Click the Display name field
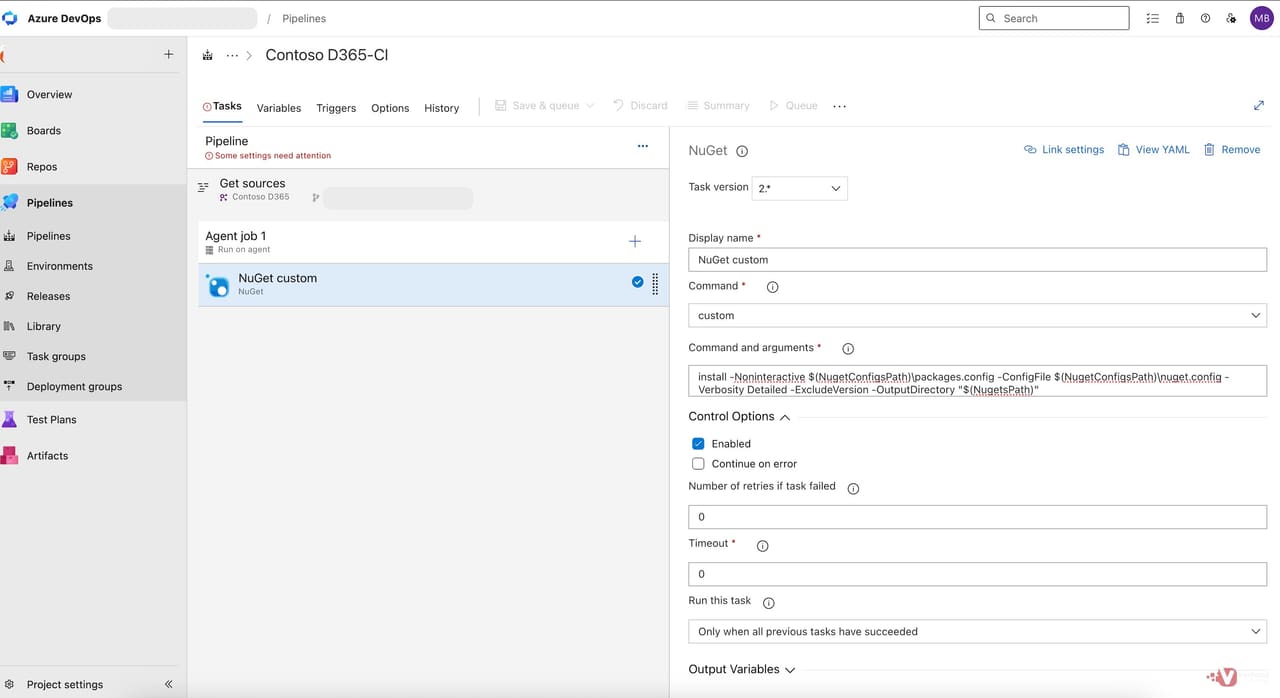Viewport: 1280px width, 698px height. 977,259
